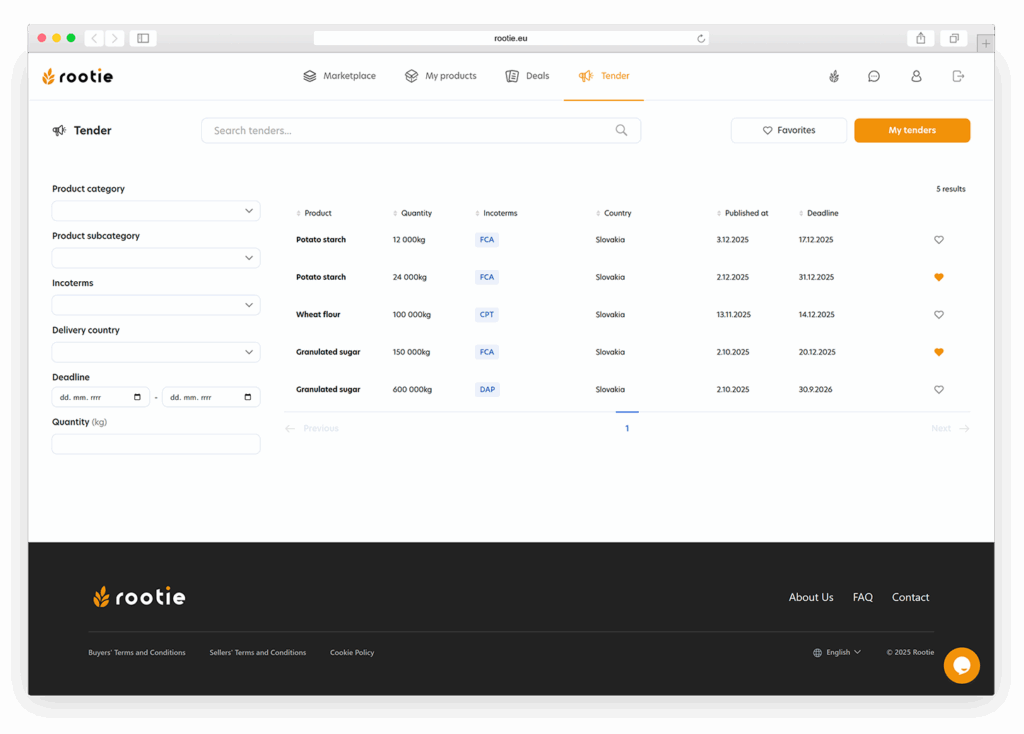Open the user profile icon
The height and width of the screenshot is (734, 1024).
(916, 76)
